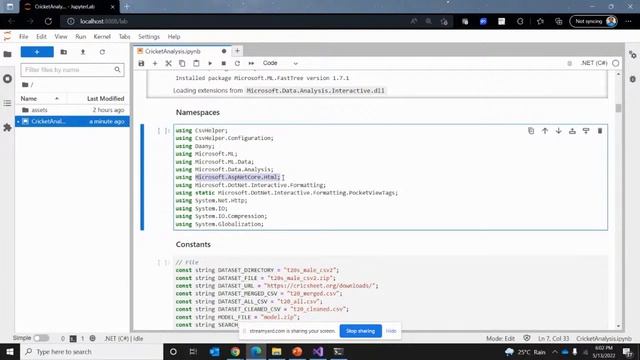Move the active cell down
This screenshot has height=360, width=640.
558,131
